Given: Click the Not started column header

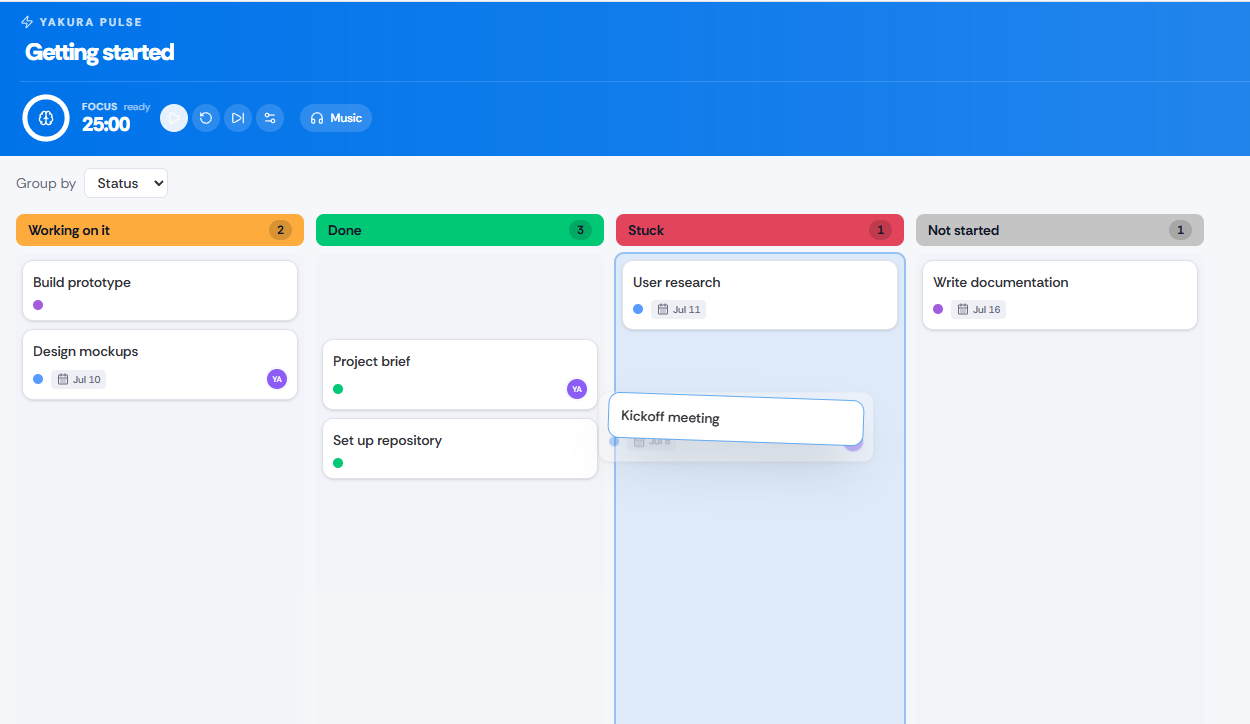Looking at the screenshot, I should coord(1060,230).
